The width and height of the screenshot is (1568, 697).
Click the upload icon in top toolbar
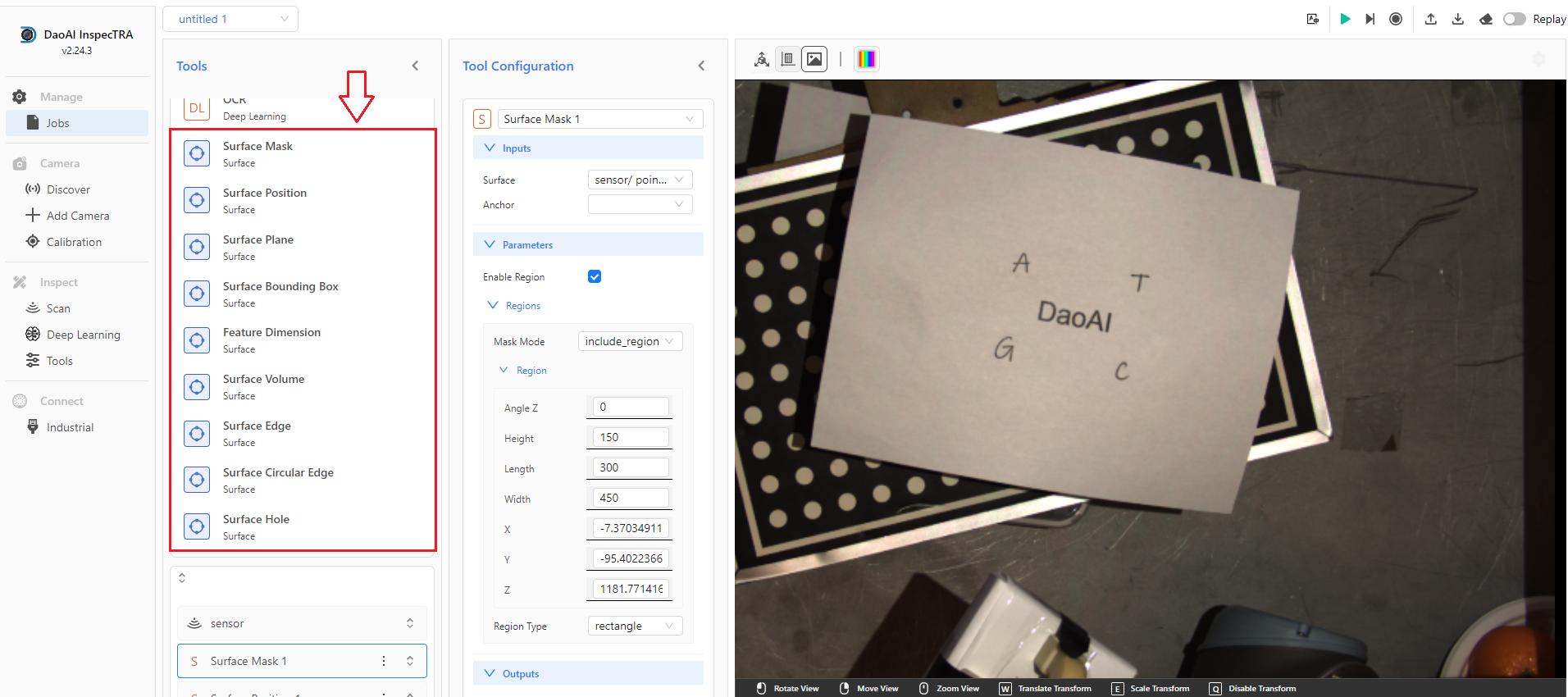[1431, 19]
